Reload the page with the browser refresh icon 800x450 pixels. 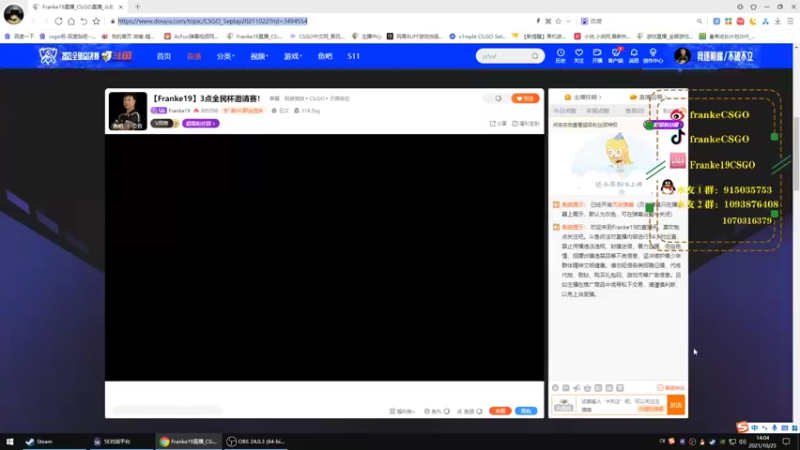pos(59,21)
